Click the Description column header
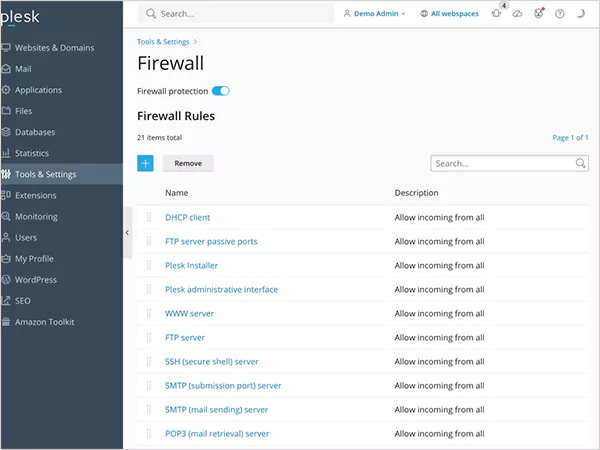 coord(416,193)
